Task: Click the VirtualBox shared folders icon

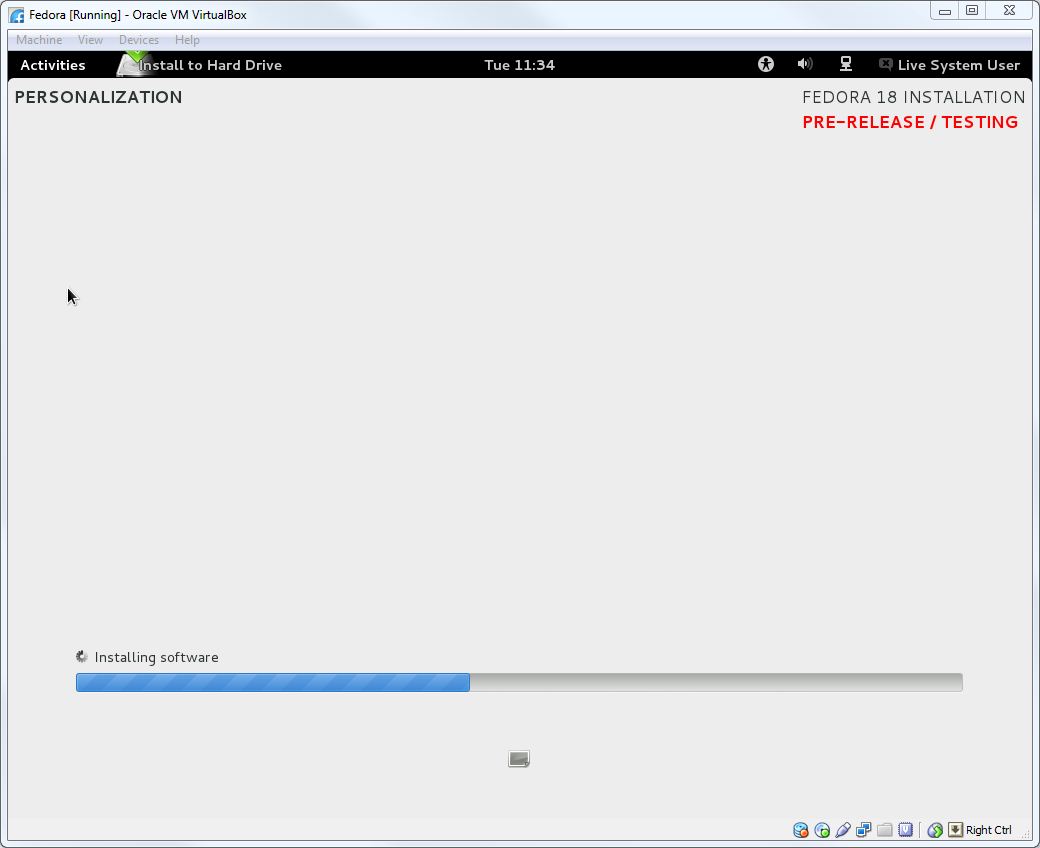Action: (x=884, y=829)
